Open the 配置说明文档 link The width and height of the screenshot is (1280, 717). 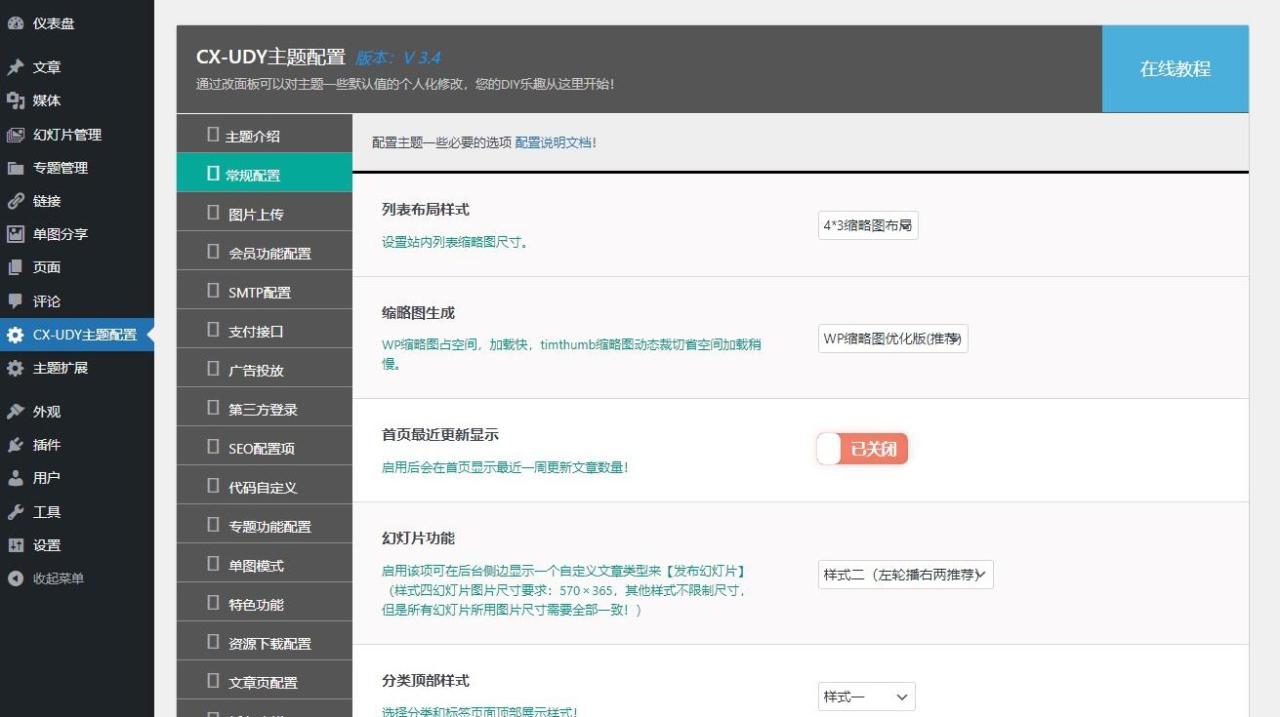point(555,143)
